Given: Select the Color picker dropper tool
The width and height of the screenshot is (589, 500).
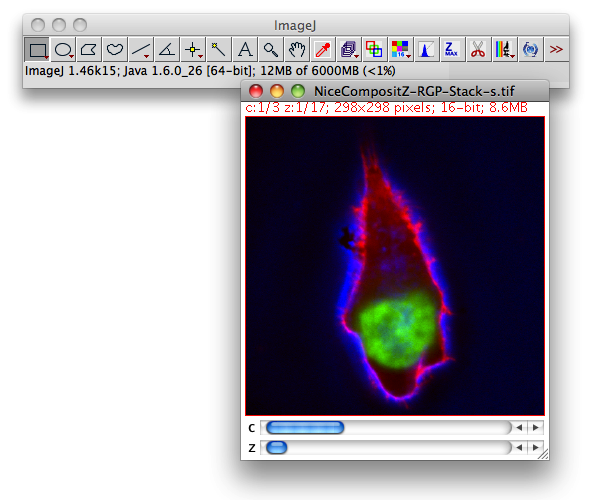Looking at the screenshot, I should pyautogui.click(x=323, y=49).
